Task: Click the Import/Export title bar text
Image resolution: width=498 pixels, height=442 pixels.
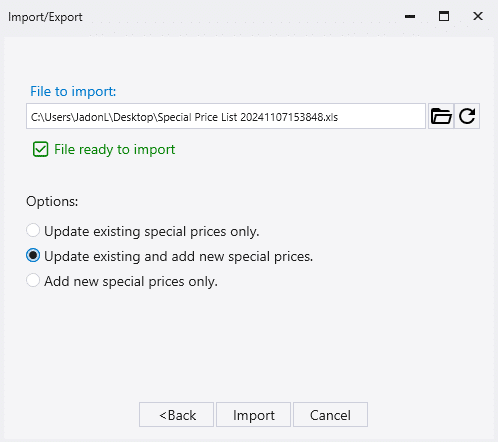Action: [x=45, y=17]
